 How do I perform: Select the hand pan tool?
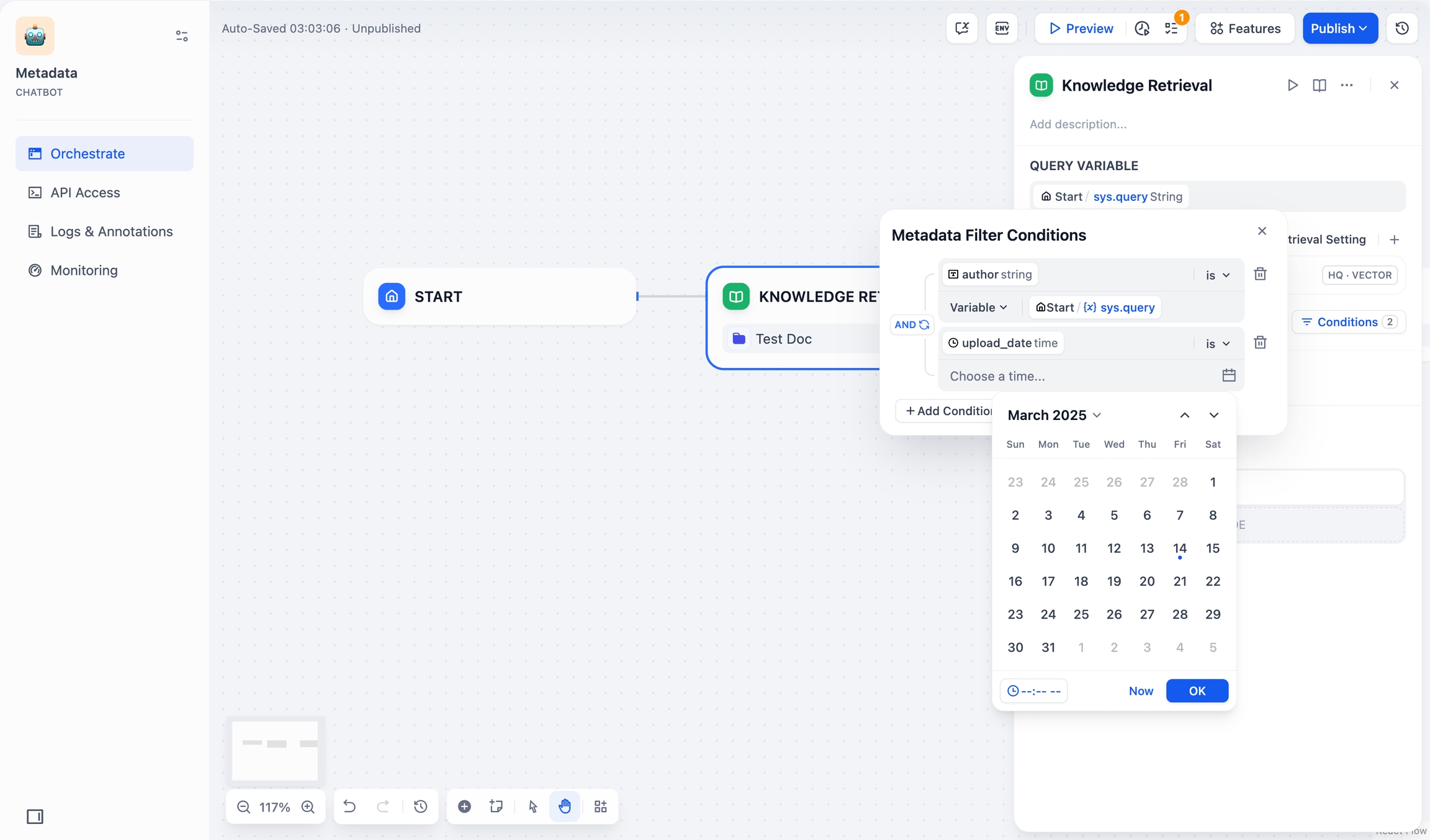(564, 806)
